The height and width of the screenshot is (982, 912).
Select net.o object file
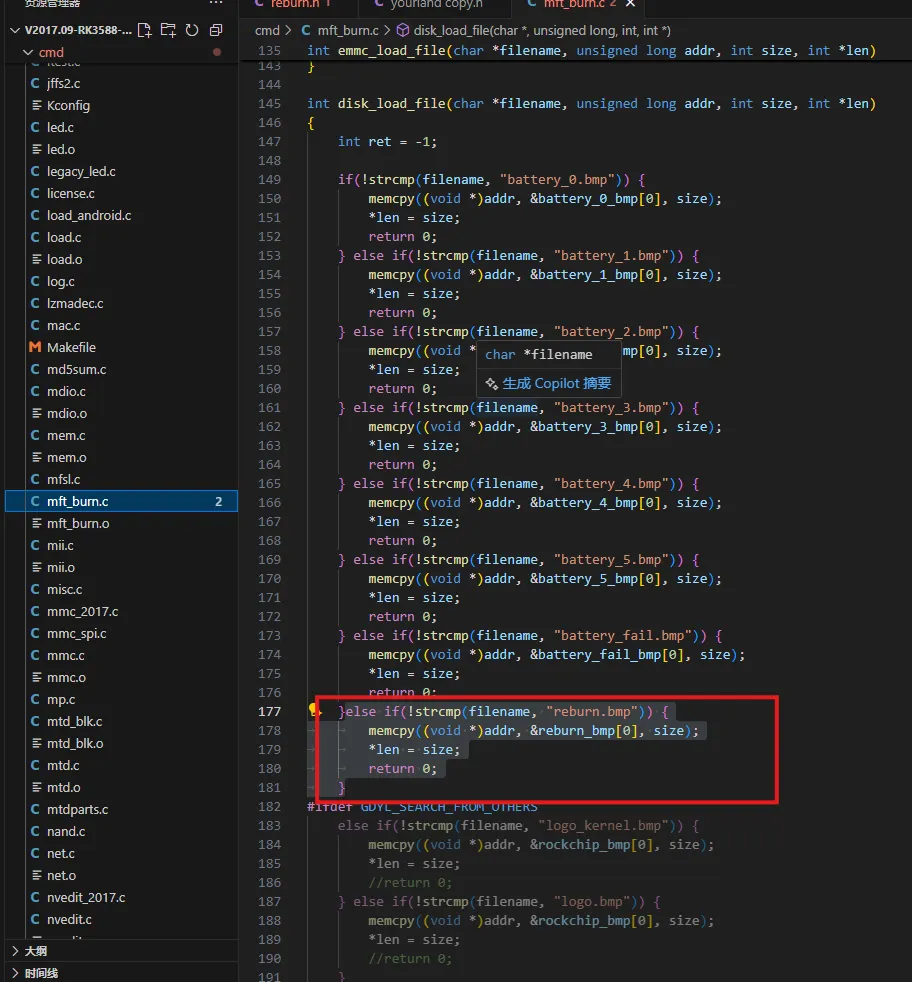122,876
